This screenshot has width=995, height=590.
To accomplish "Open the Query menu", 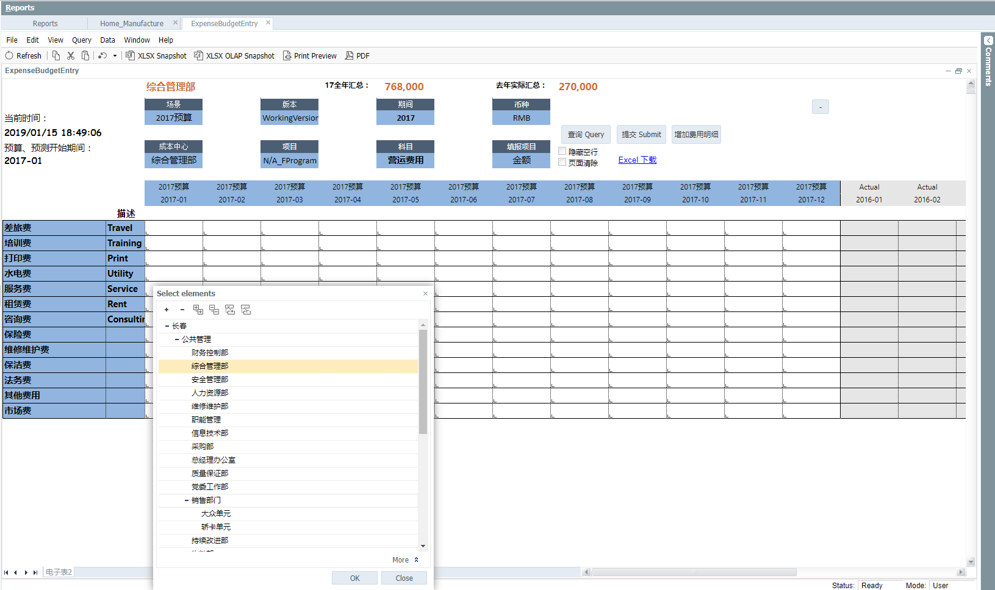I will click(81, 40).
